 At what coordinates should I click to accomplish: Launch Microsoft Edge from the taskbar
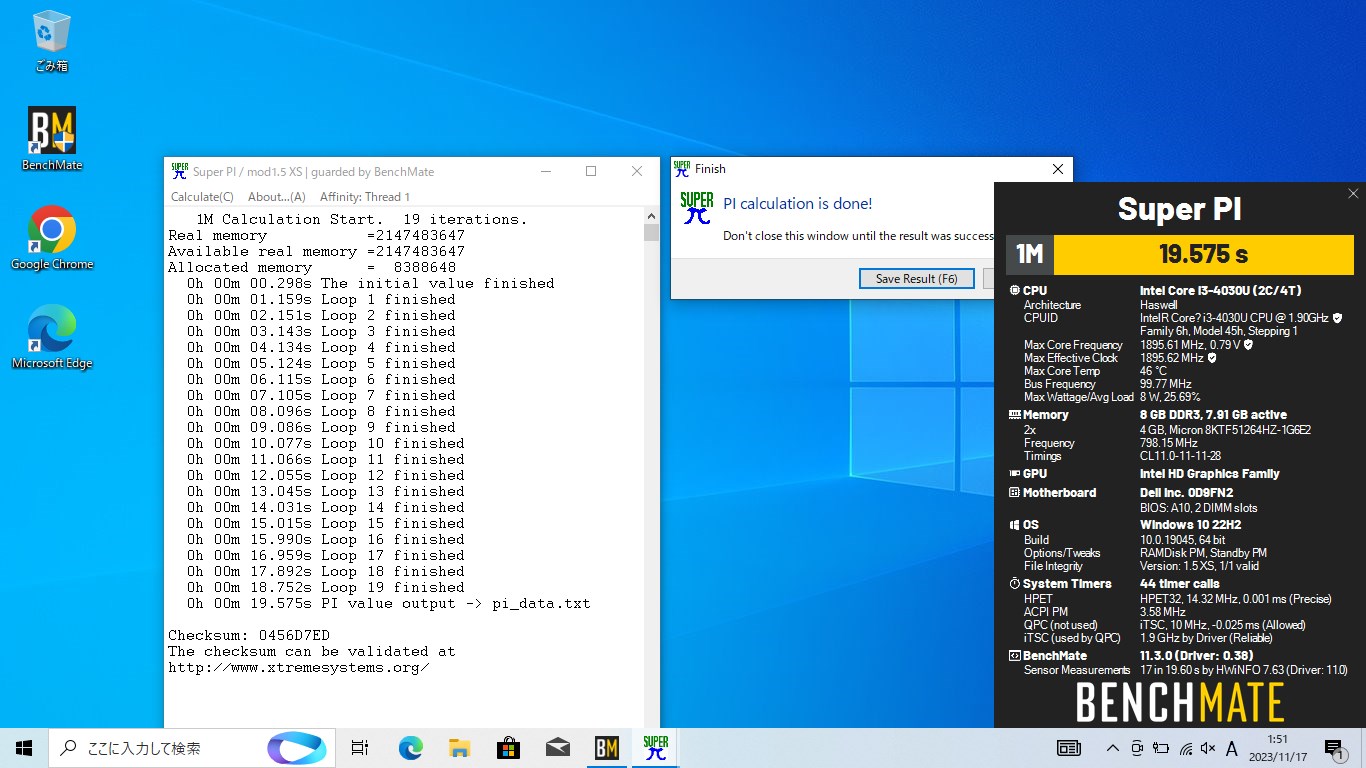coord(410,748)
